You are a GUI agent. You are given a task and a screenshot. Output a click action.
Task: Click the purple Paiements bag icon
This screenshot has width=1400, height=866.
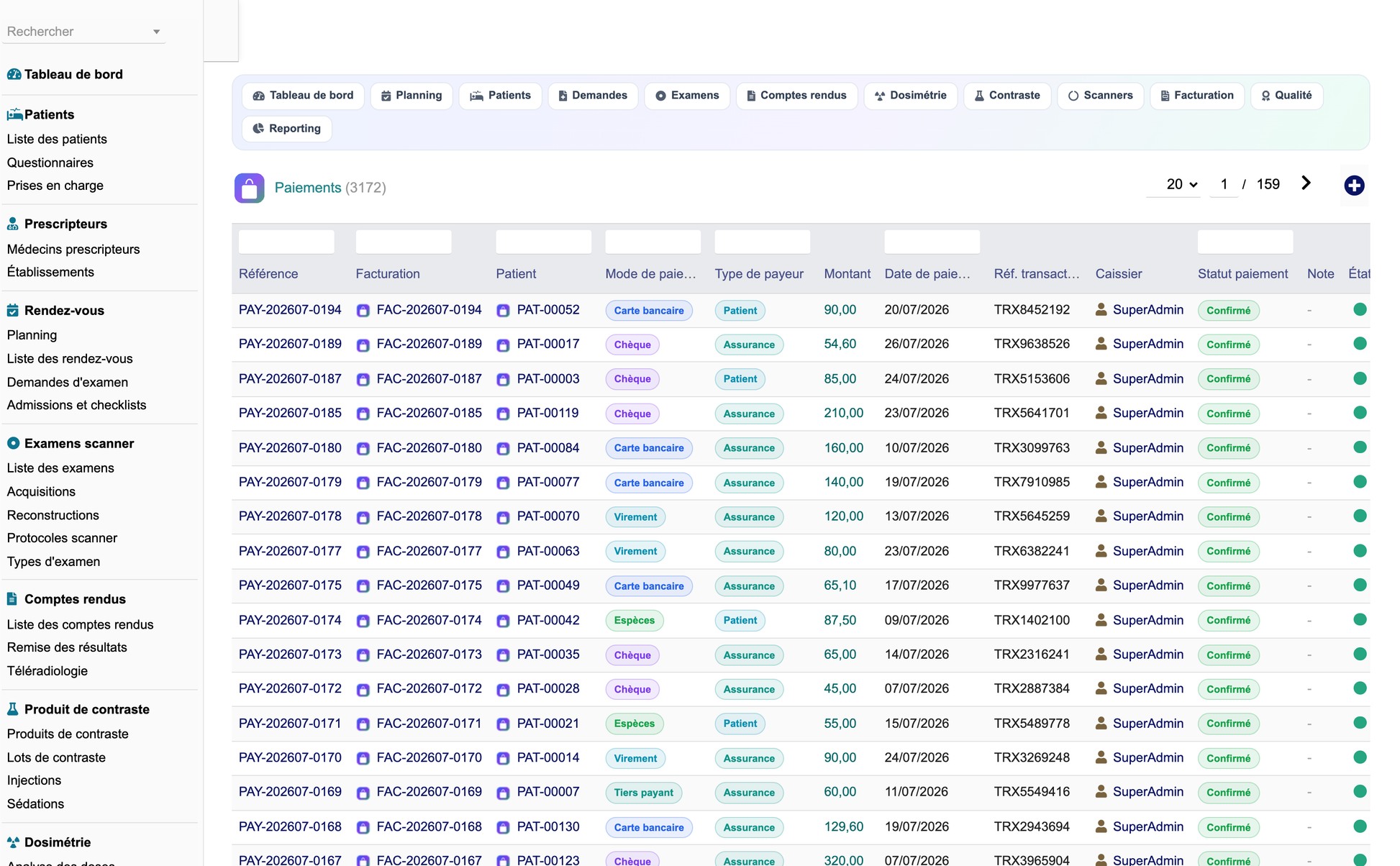249,188
